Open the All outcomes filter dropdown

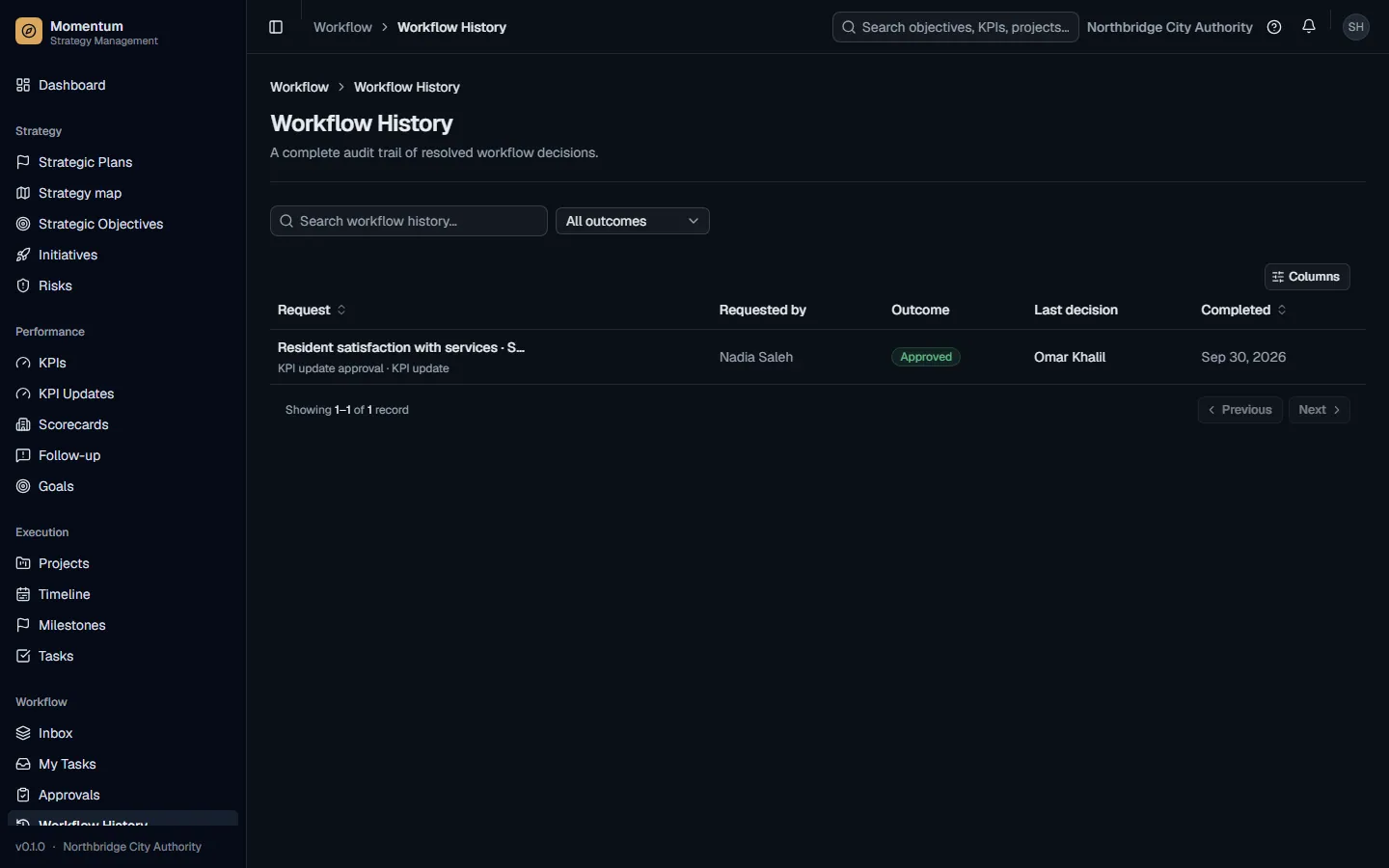(633, 221)
